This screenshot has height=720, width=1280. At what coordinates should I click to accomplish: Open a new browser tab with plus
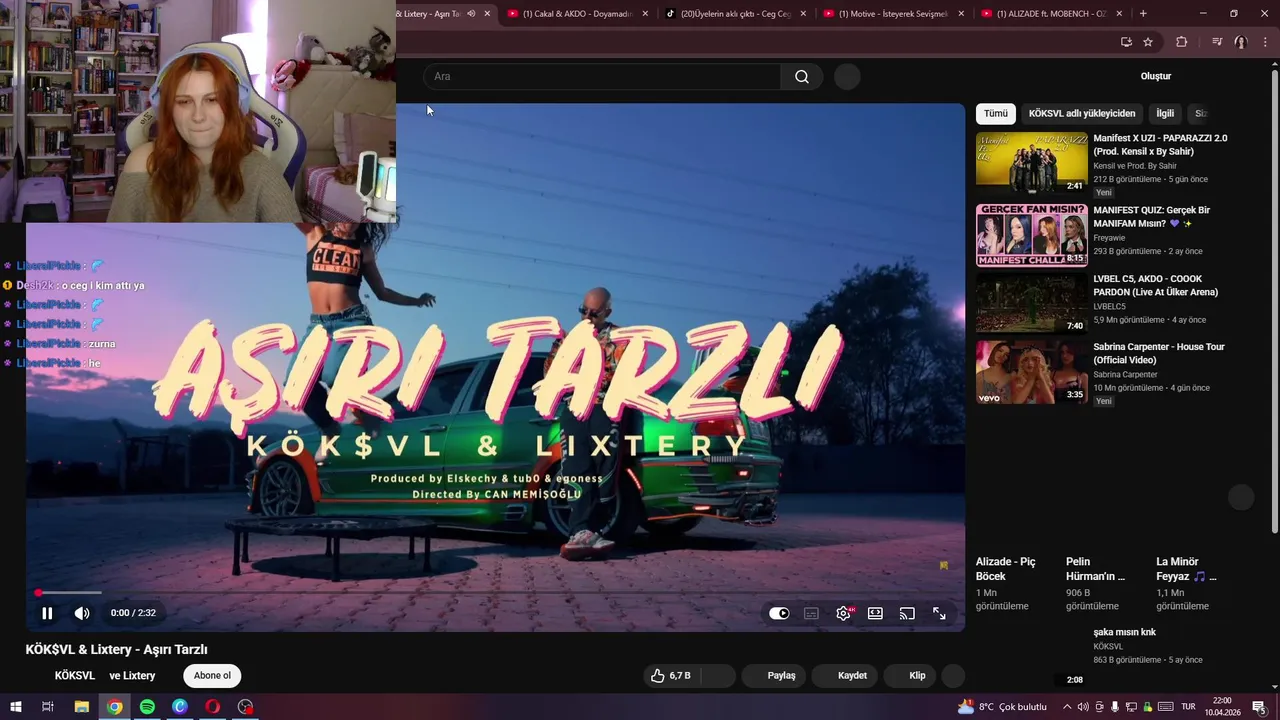tap(1143, 14)
